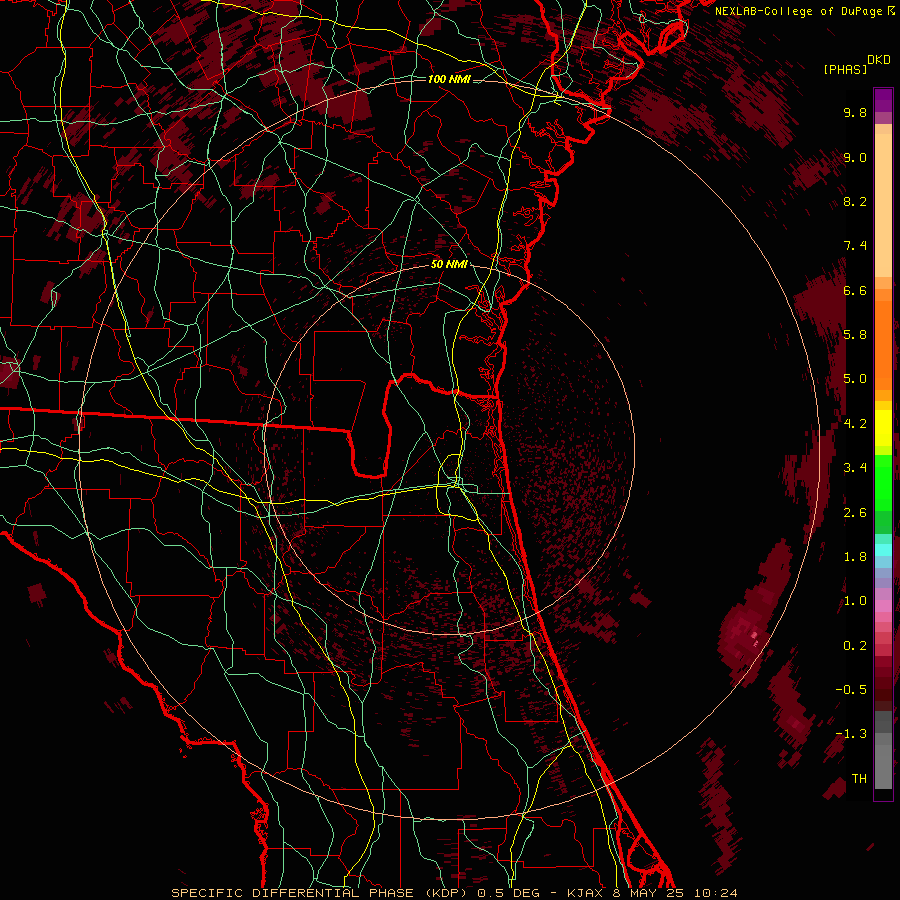
Task: Click the 10:24 timestamp in the caption
Action: pyautogui.click(x=716, y=893)
